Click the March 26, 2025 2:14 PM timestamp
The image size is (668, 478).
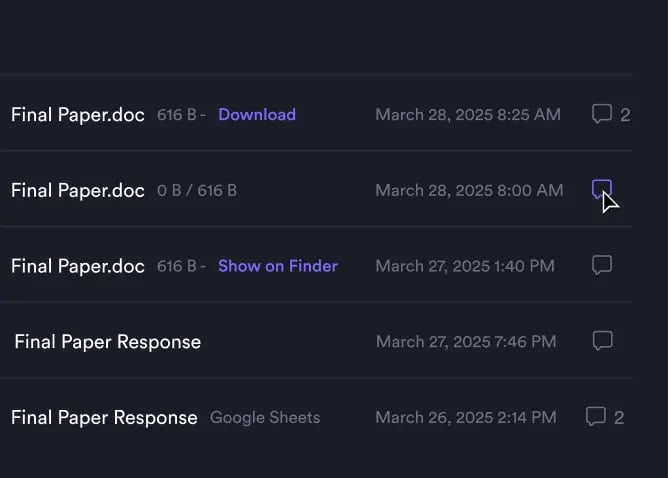tap(465, 417)
